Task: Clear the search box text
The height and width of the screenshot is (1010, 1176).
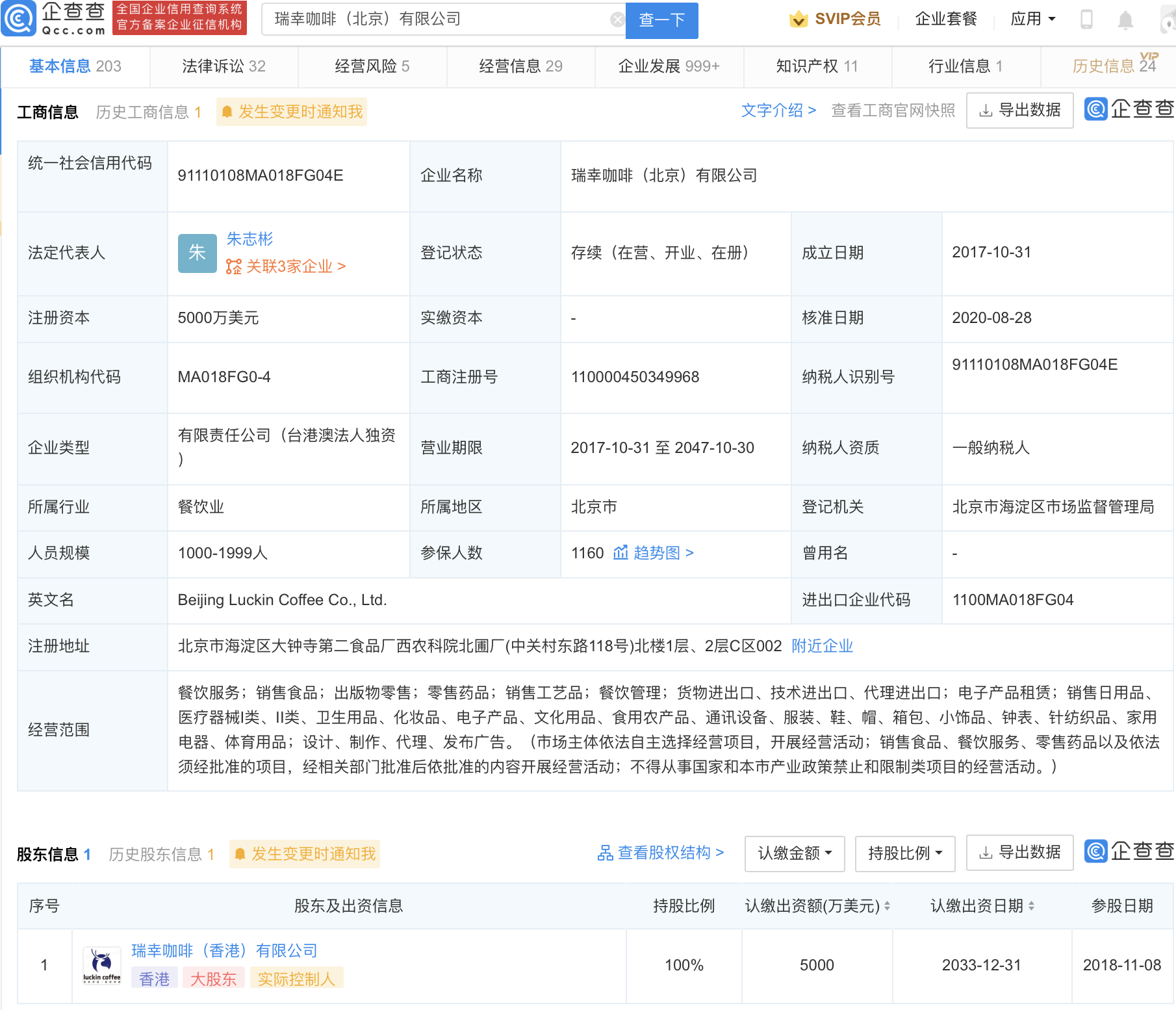Action: click(617, 20)
